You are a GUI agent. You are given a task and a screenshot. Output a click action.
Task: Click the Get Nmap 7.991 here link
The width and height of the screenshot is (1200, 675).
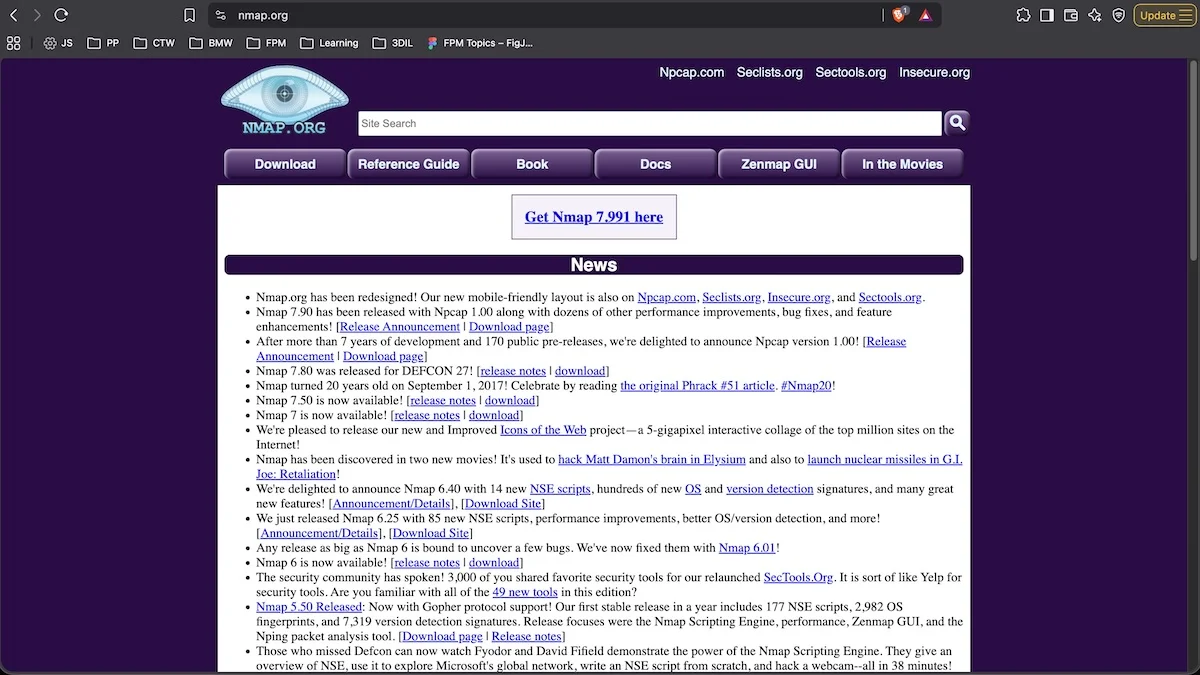pyautogui.click(x=594, y=217)
